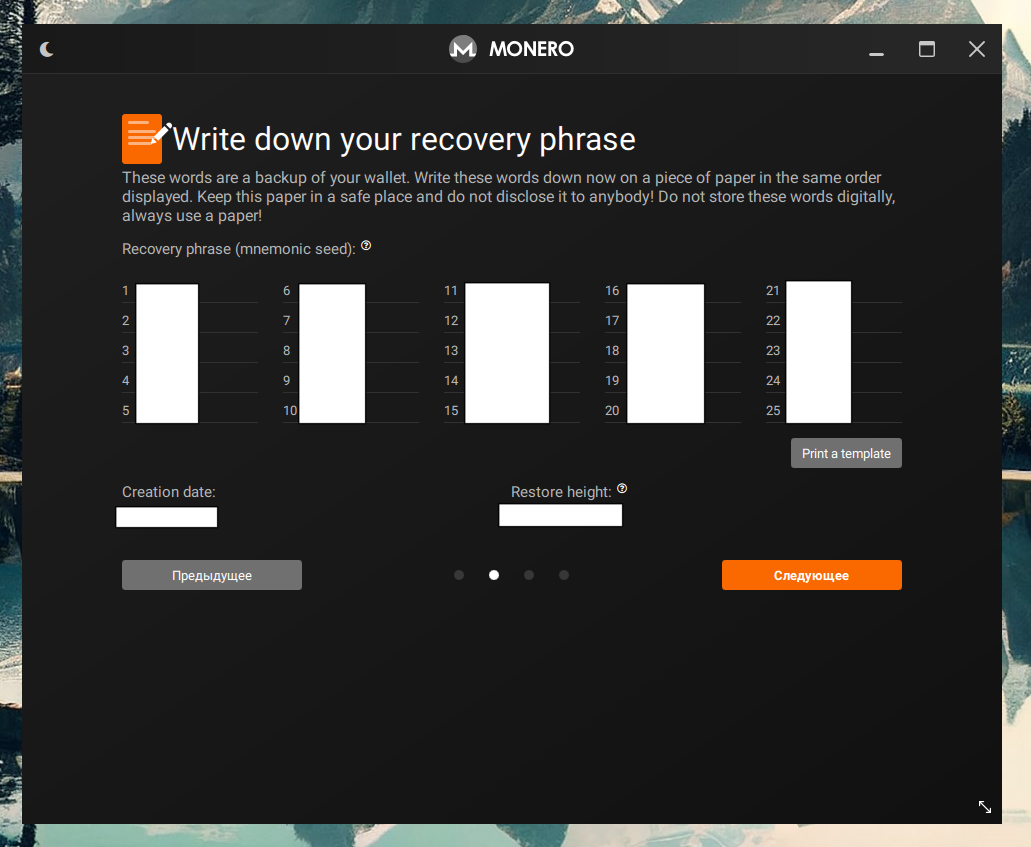Open help icon beside Recovery phrase label
This screenshot has width=1031, height=847.
366,245
